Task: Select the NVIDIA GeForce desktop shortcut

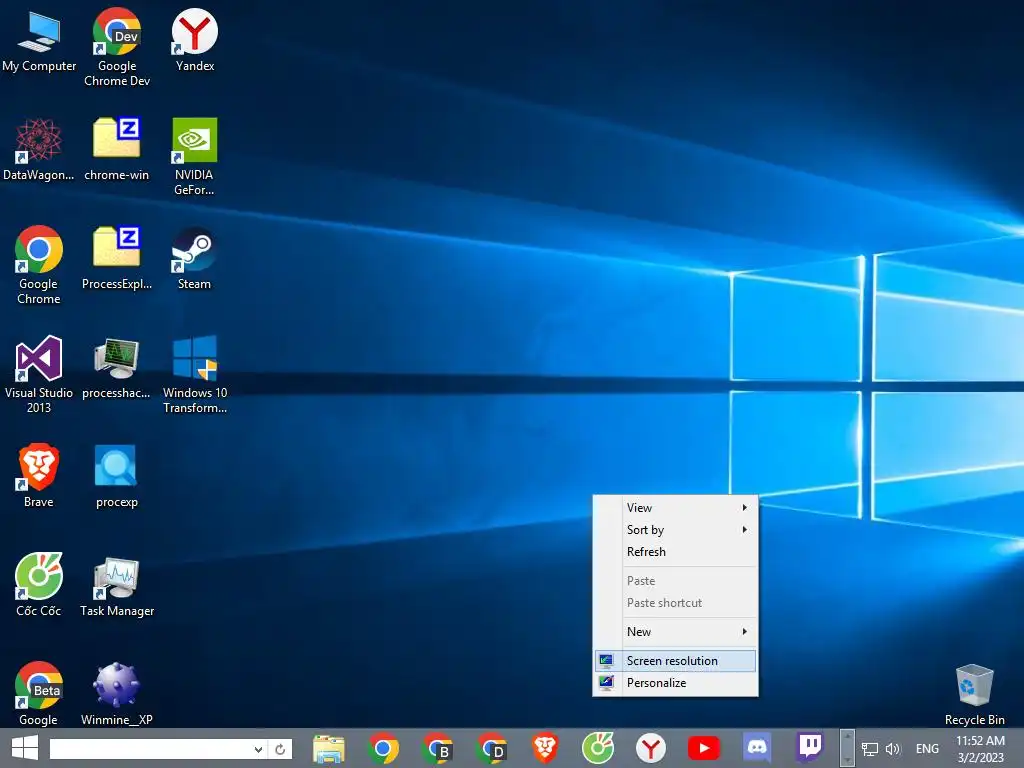Action: coord(194,157)
